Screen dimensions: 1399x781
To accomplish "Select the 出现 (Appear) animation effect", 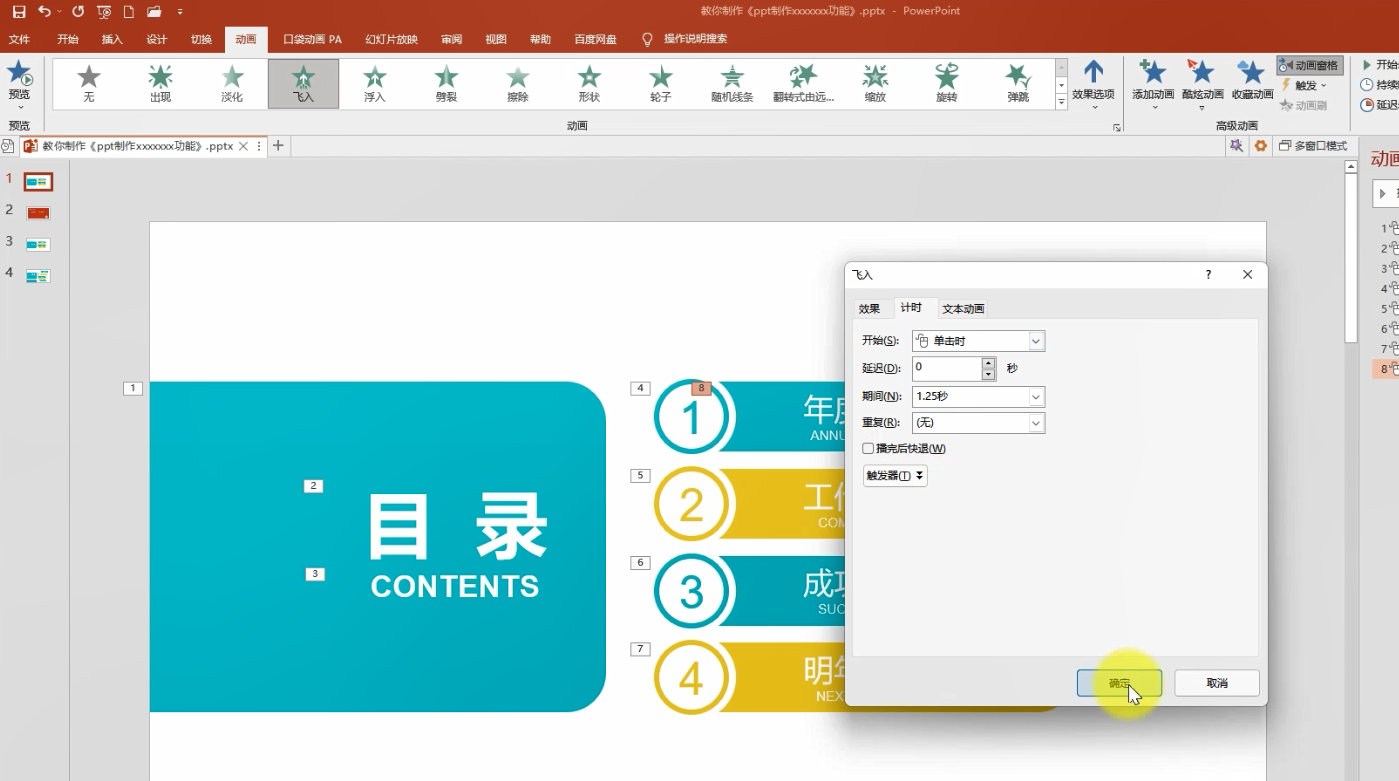I will pyautogui.click(x=160, y=84).
